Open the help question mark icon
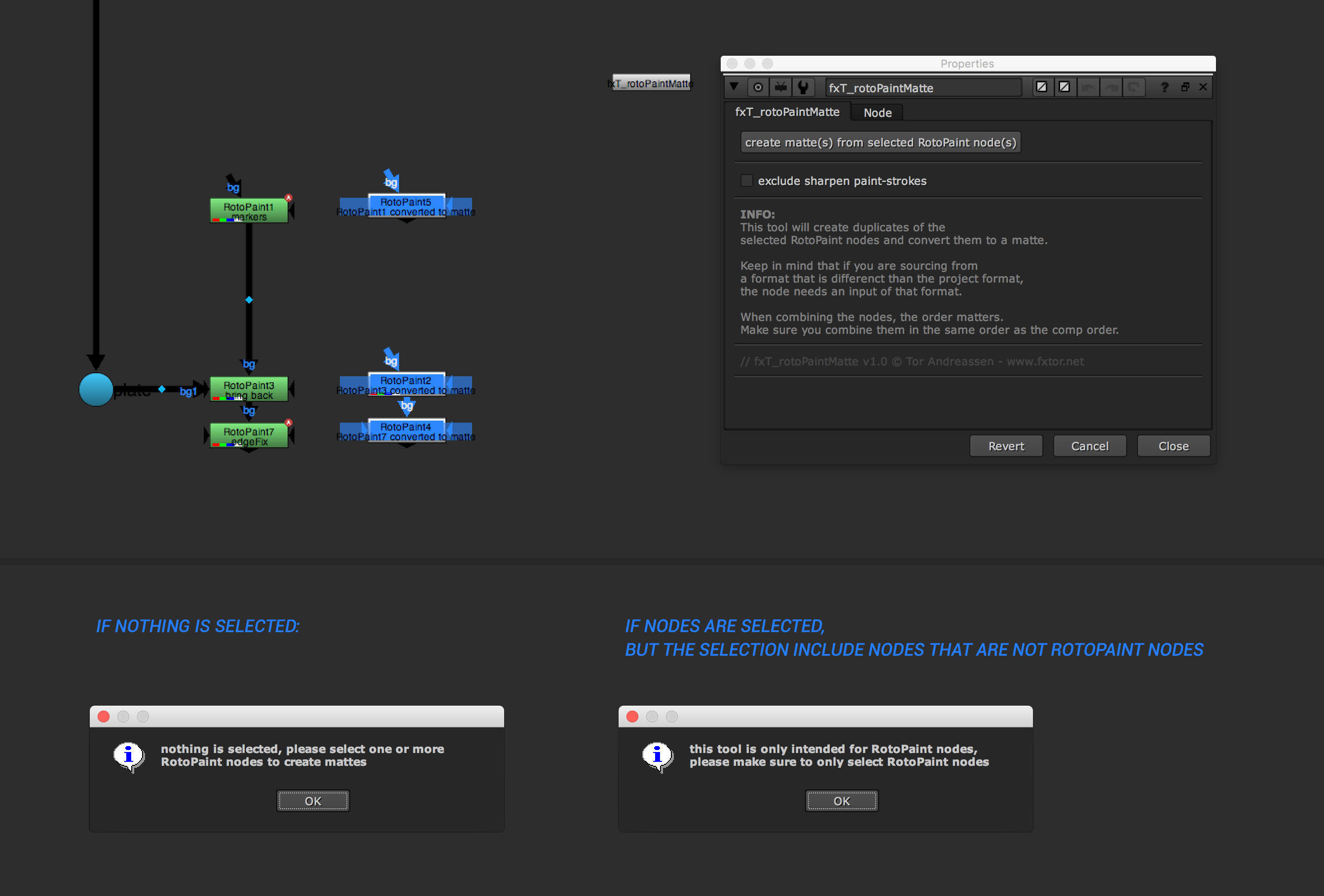This screenshot has height=896, width=1324. pos(1164,87)
